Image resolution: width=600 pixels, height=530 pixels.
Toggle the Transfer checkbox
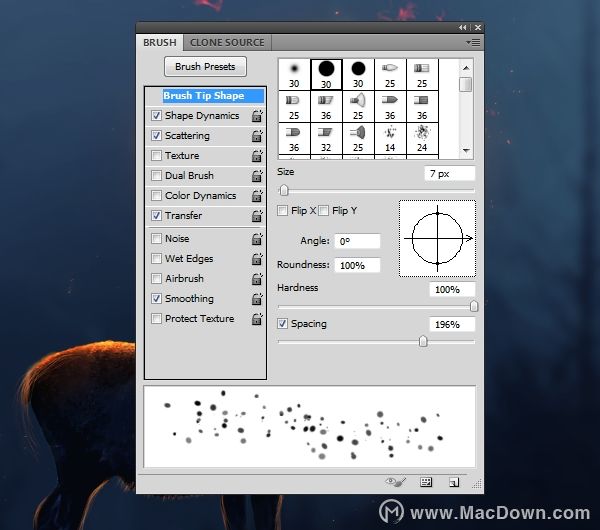pyautogui.click(x=156, y=215)
